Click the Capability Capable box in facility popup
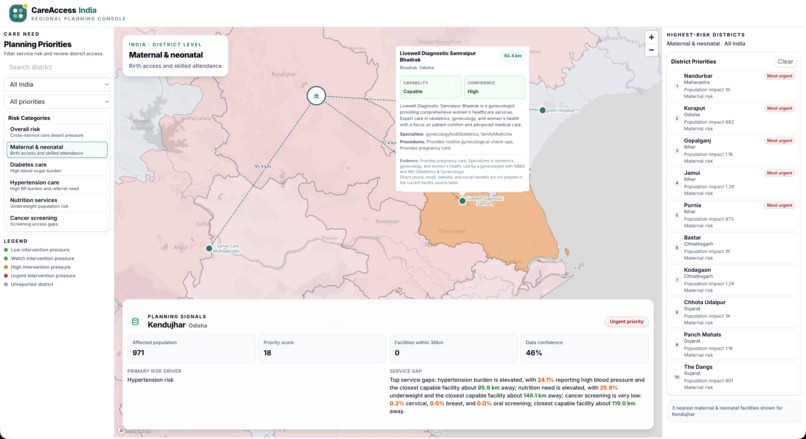This screenshot has height=439, width=806. pos(430,87)
